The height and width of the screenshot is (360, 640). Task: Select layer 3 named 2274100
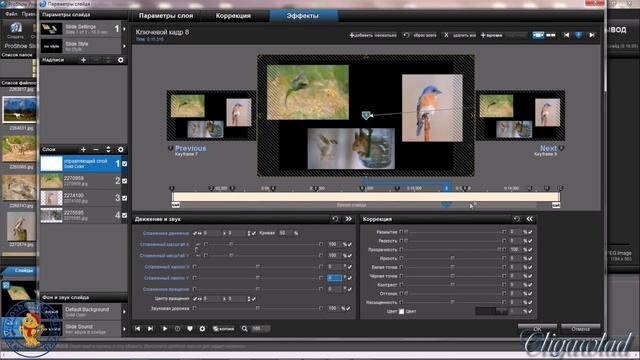80,198
